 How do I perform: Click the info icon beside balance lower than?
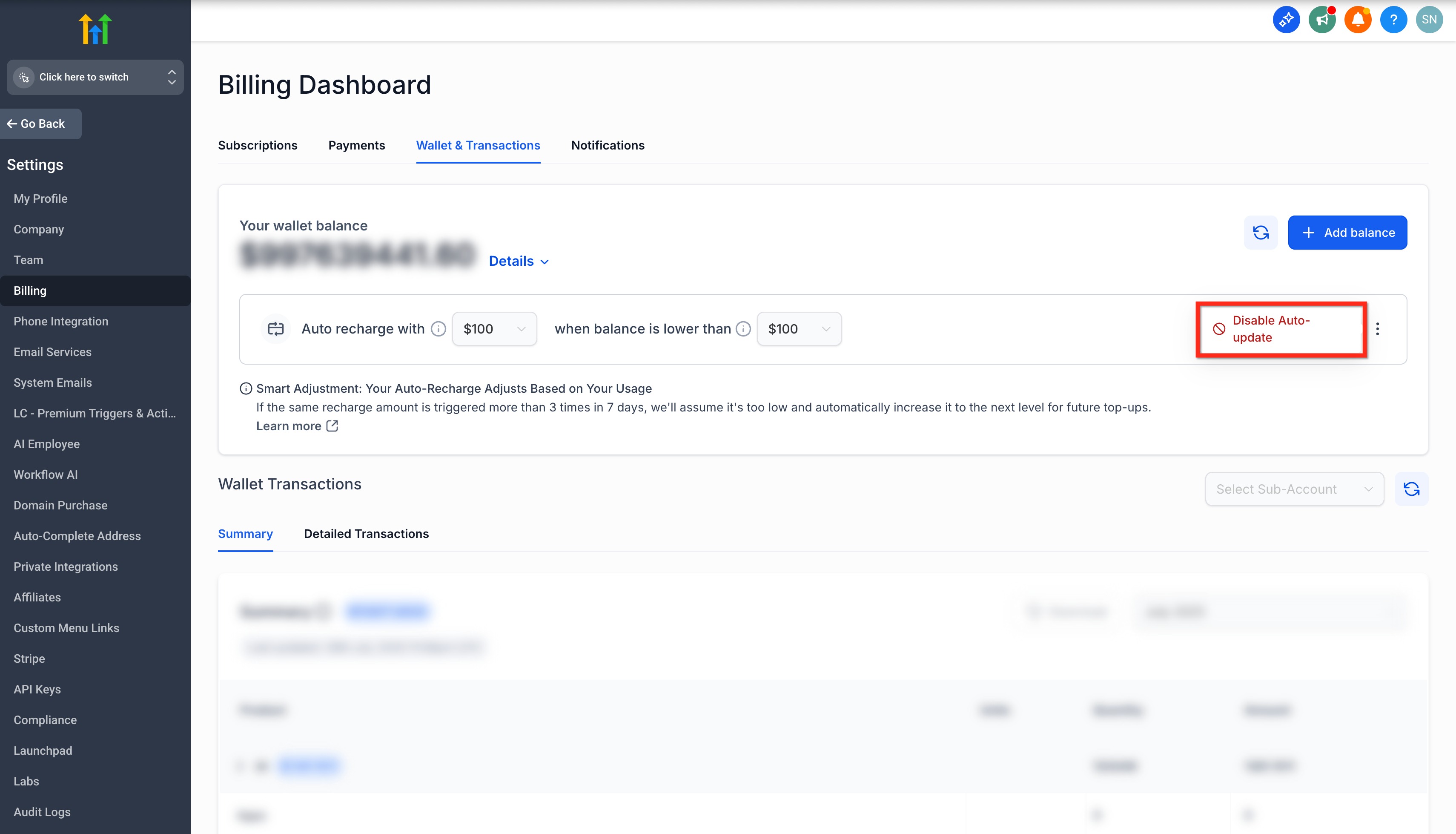tap(743, 329)
